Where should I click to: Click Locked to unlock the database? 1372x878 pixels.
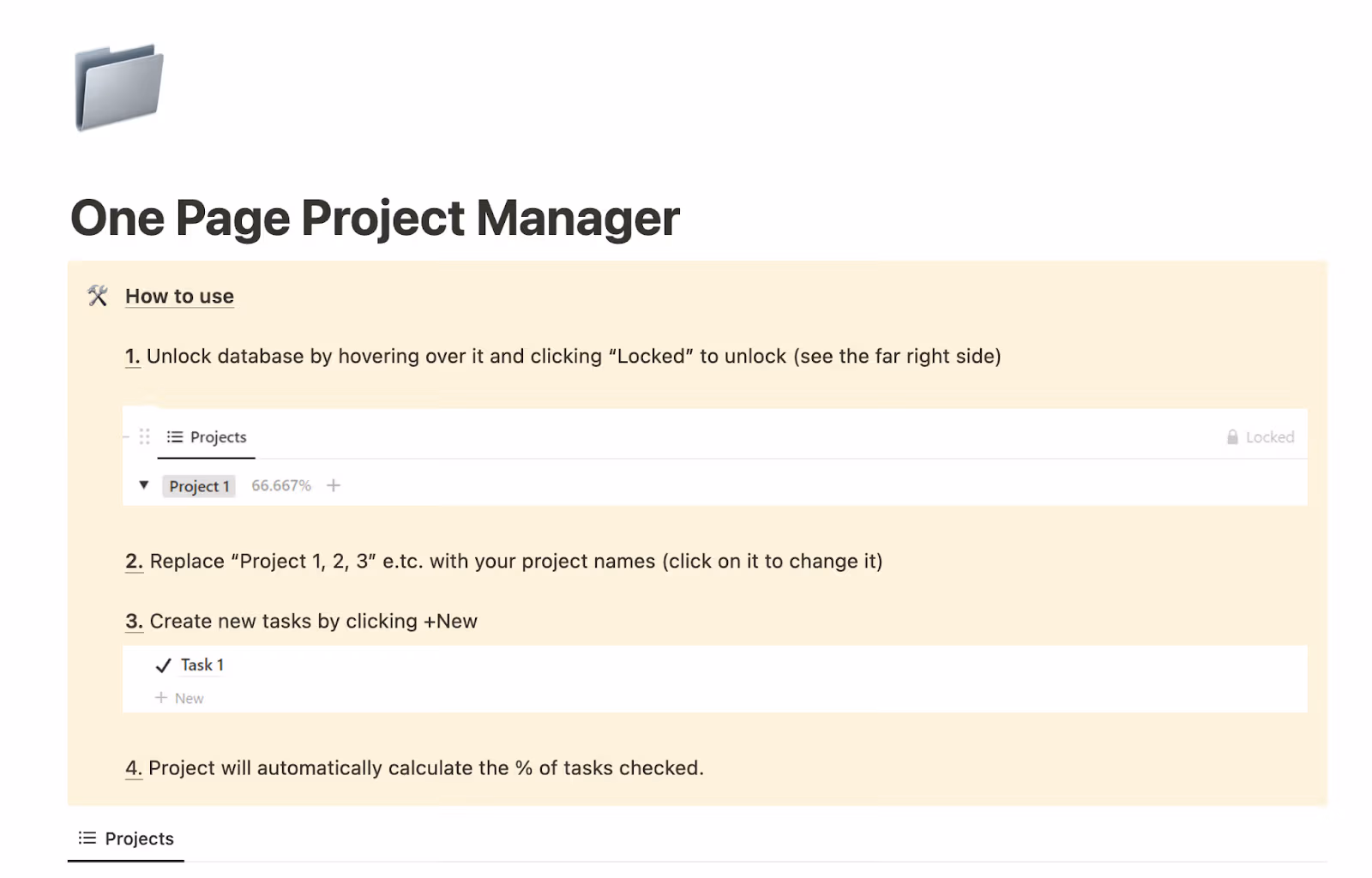pos(1271,436)
